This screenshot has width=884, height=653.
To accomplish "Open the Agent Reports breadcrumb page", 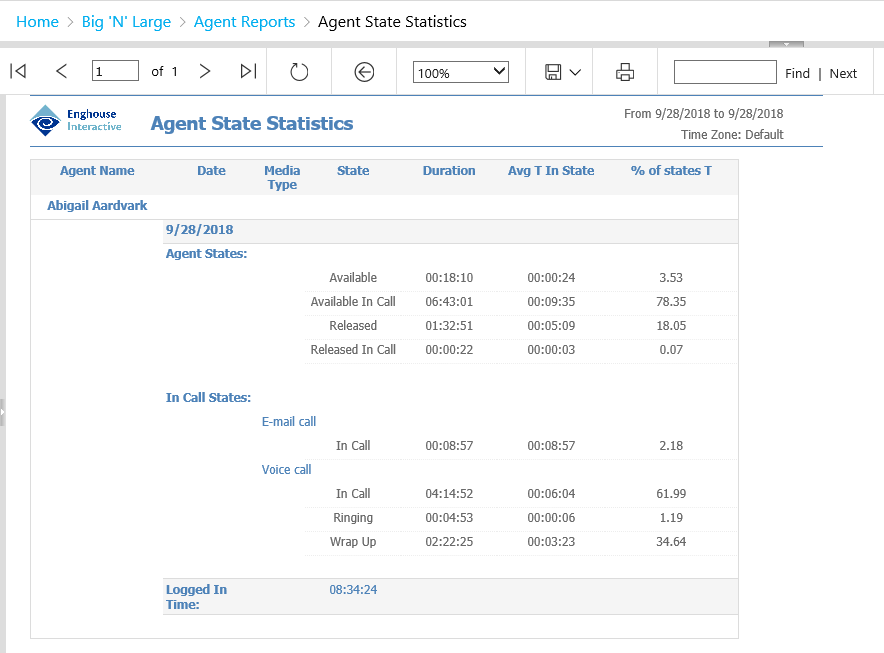I will coord(244,21).
